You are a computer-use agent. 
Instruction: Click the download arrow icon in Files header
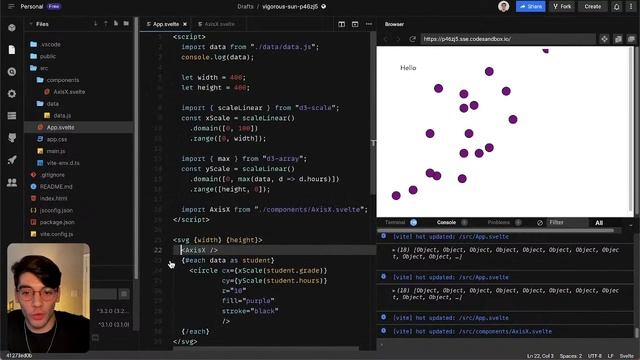click(96, 24)
